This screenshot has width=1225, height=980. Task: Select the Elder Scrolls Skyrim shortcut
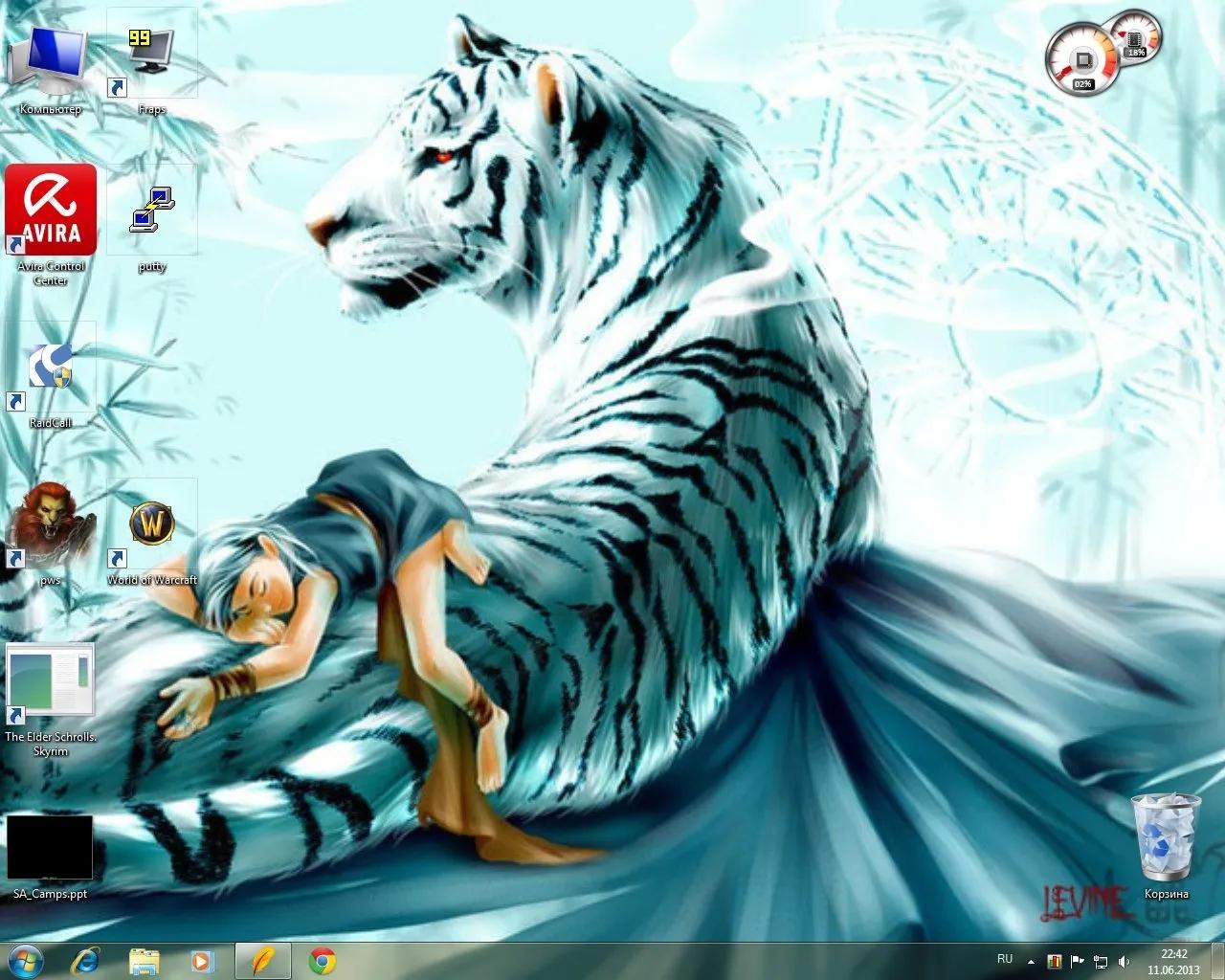click(51, 683)
